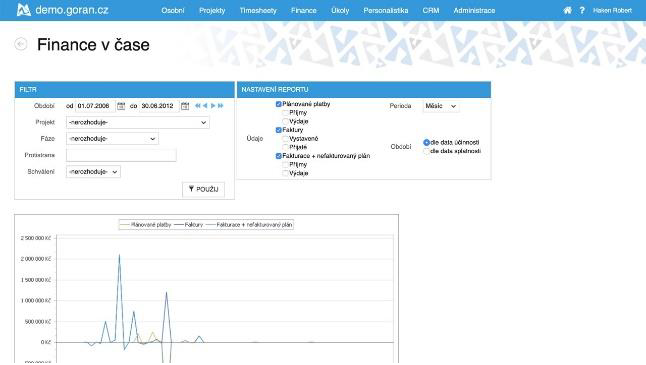Image resolution: width=646 pixels, height=365 pixels.
Task: Click Faktury legend entry in chart
Action: pyautogui.click(x=189, y=225)
